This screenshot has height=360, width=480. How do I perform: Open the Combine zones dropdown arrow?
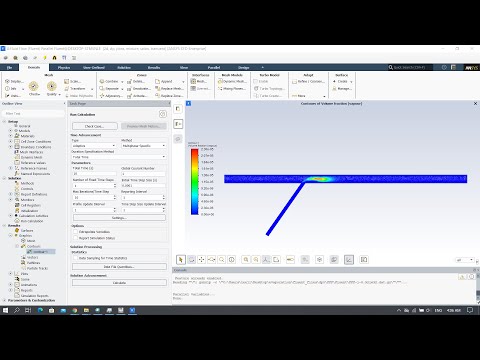pyautogui.click(x=122, y=82)
